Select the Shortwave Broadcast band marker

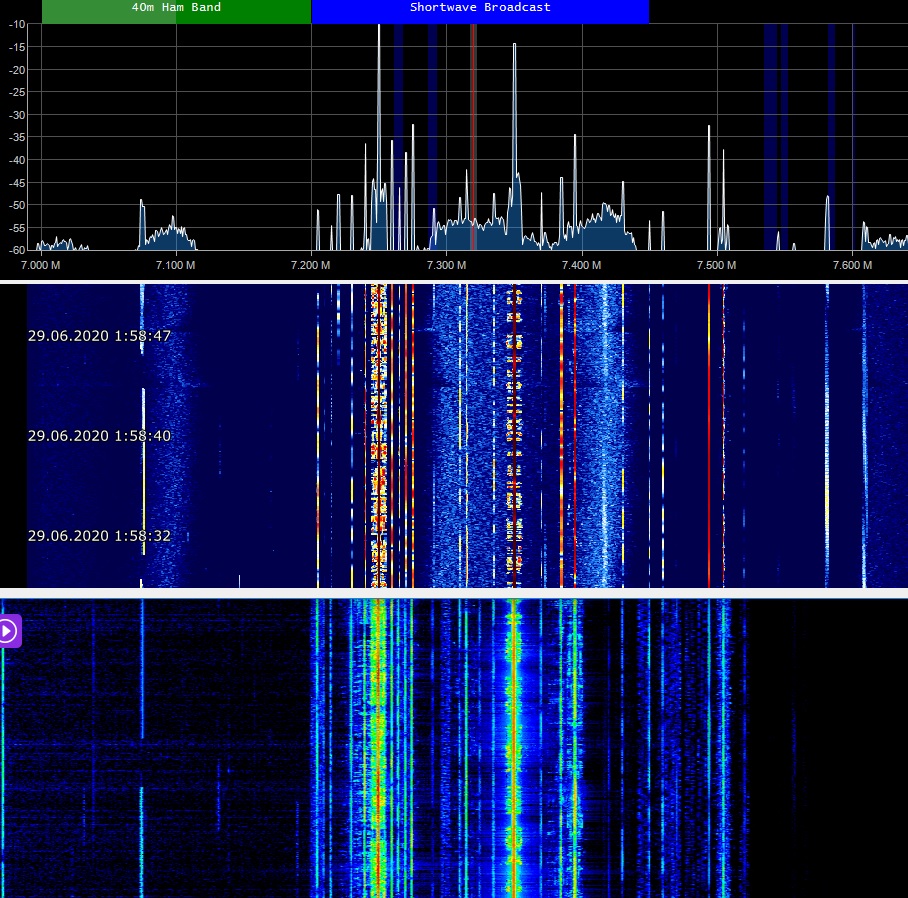(480, 11)
